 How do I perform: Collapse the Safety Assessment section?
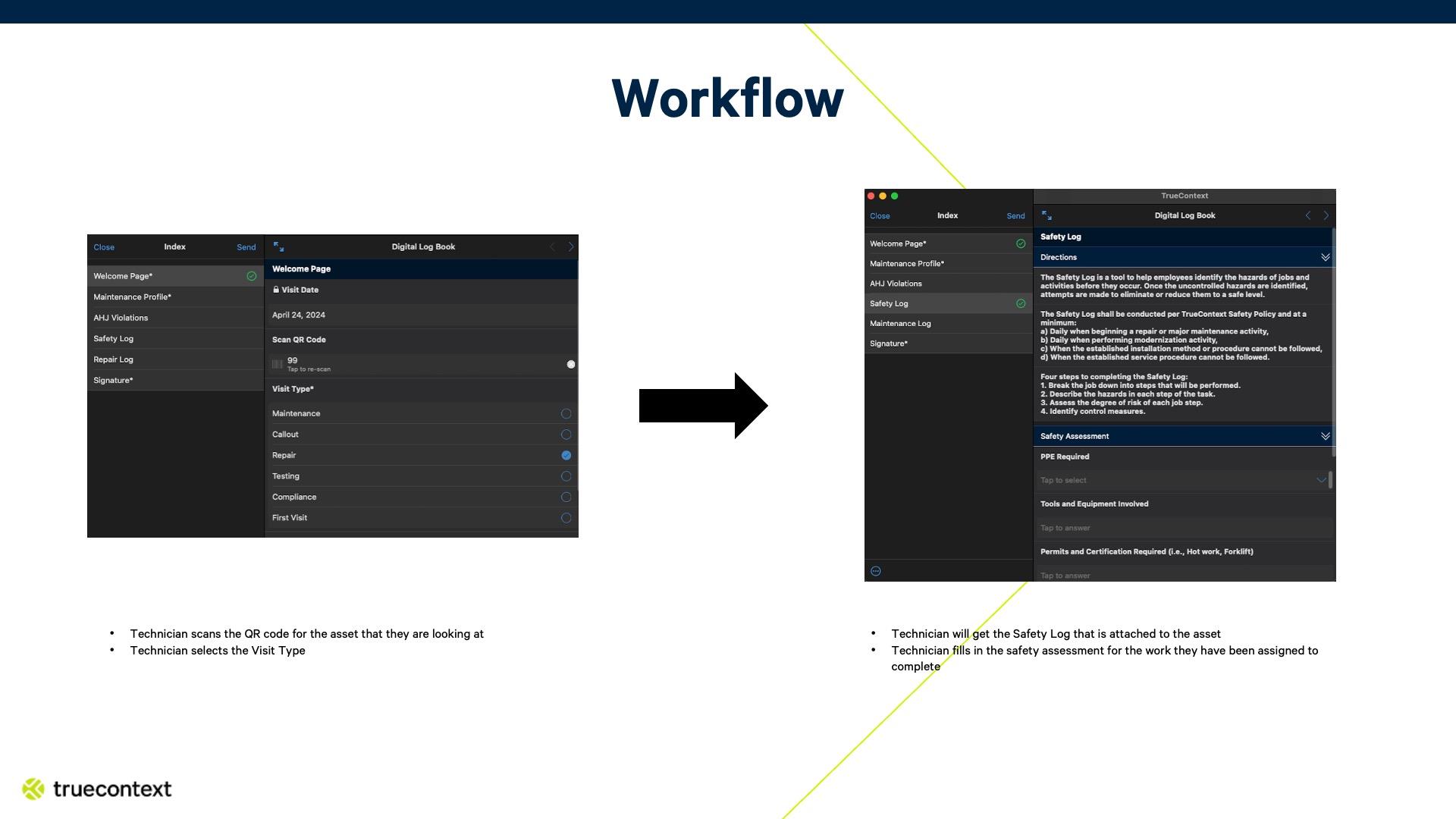click(x=1325, y=436)
